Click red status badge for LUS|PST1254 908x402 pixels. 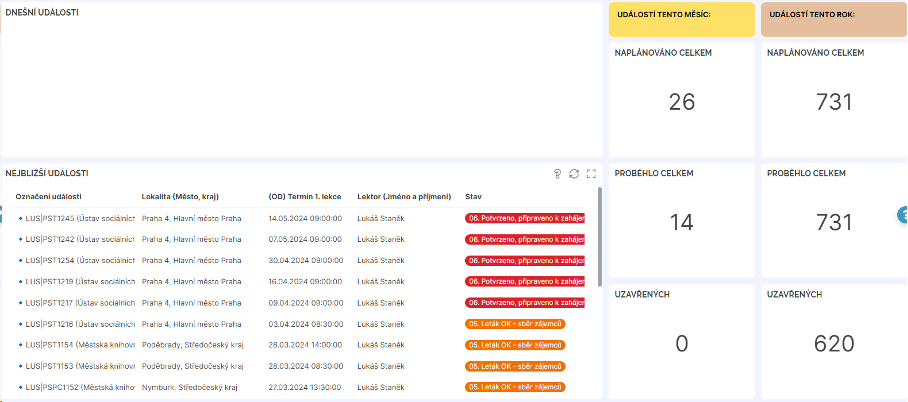coord(524,261)
